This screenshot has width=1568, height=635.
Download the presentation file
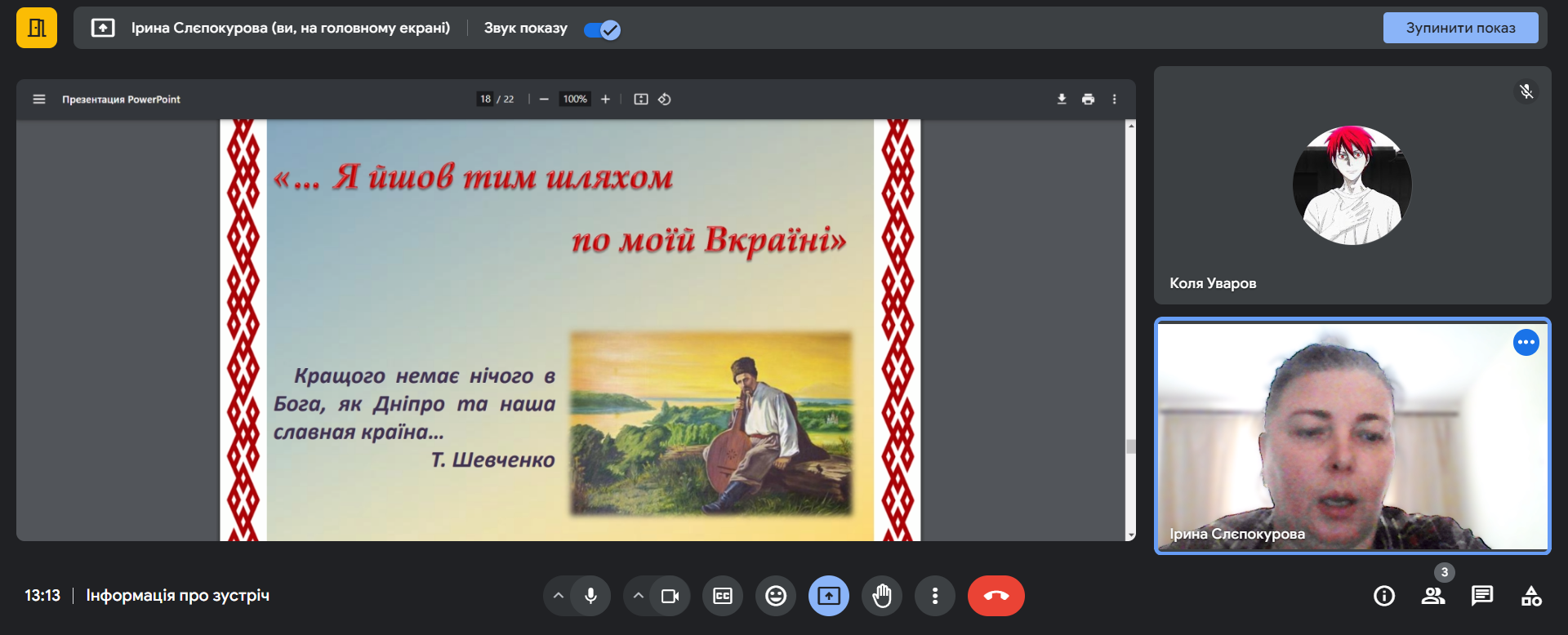[x=1062, y=100]
